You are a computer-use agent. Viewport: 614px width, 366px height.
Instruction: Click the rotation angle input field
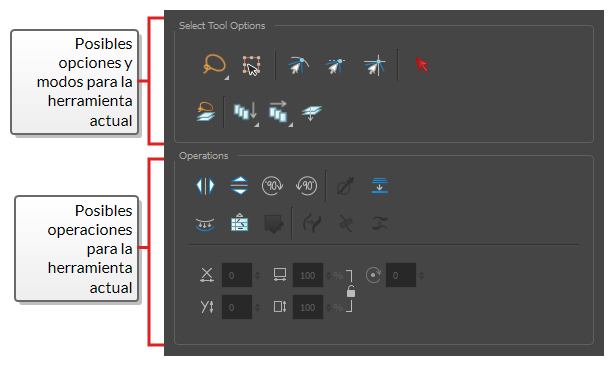[x=401, y=275]
